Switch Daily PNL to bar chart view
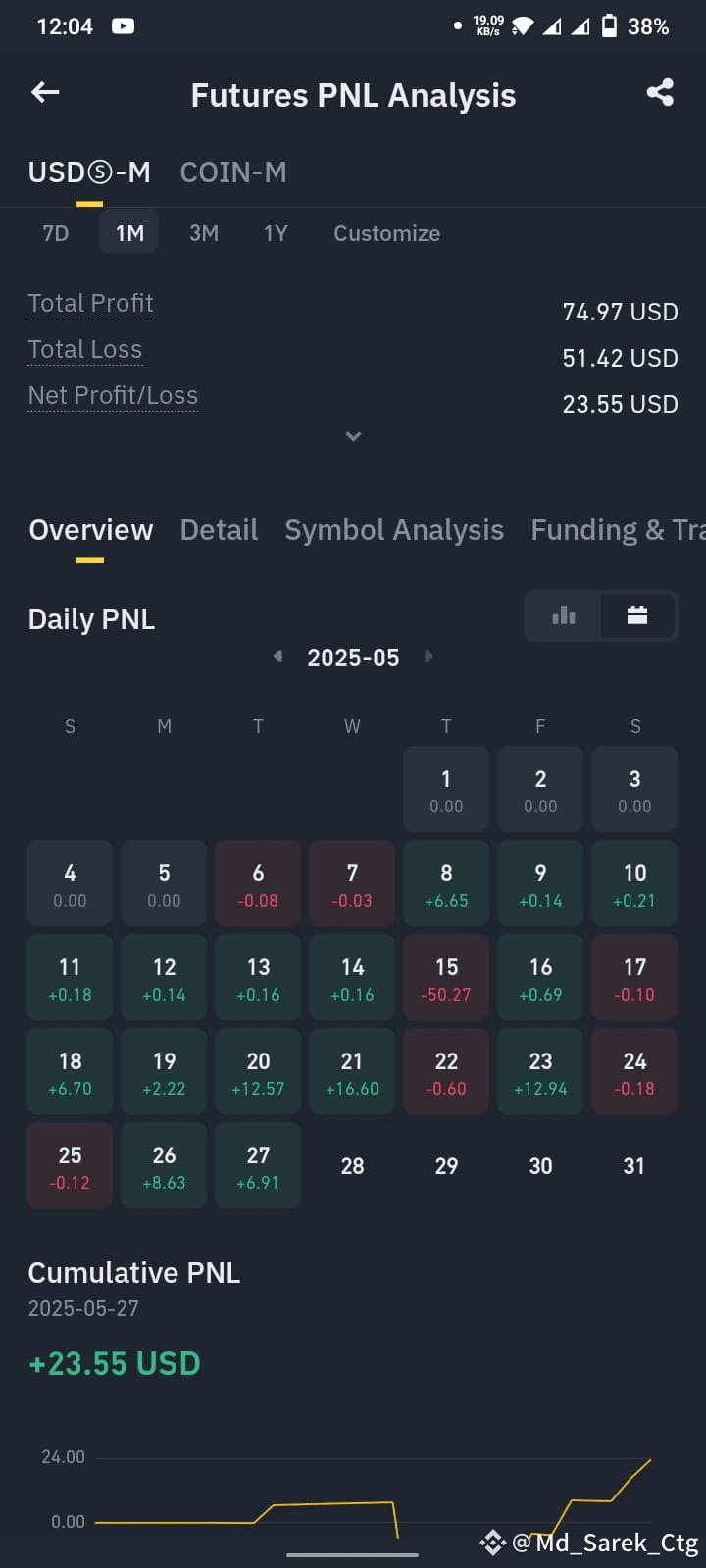Viewport: 706px width, 1568px height. pos(564,615)
